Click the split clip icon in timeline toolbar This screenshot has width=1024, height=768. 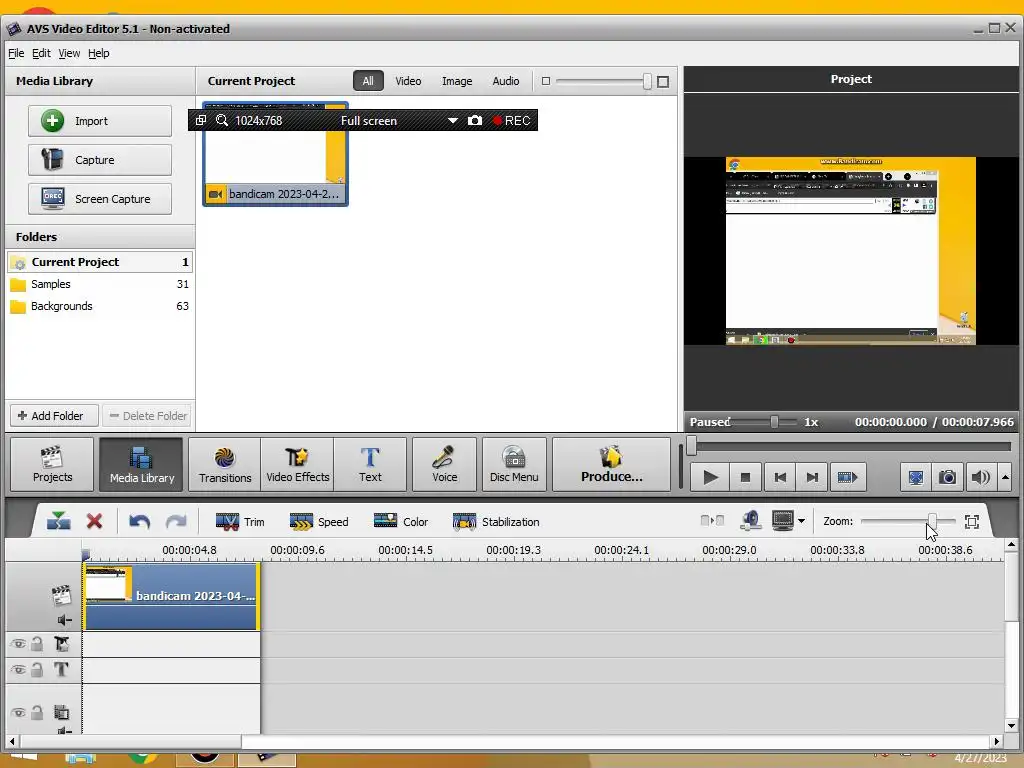58,521
